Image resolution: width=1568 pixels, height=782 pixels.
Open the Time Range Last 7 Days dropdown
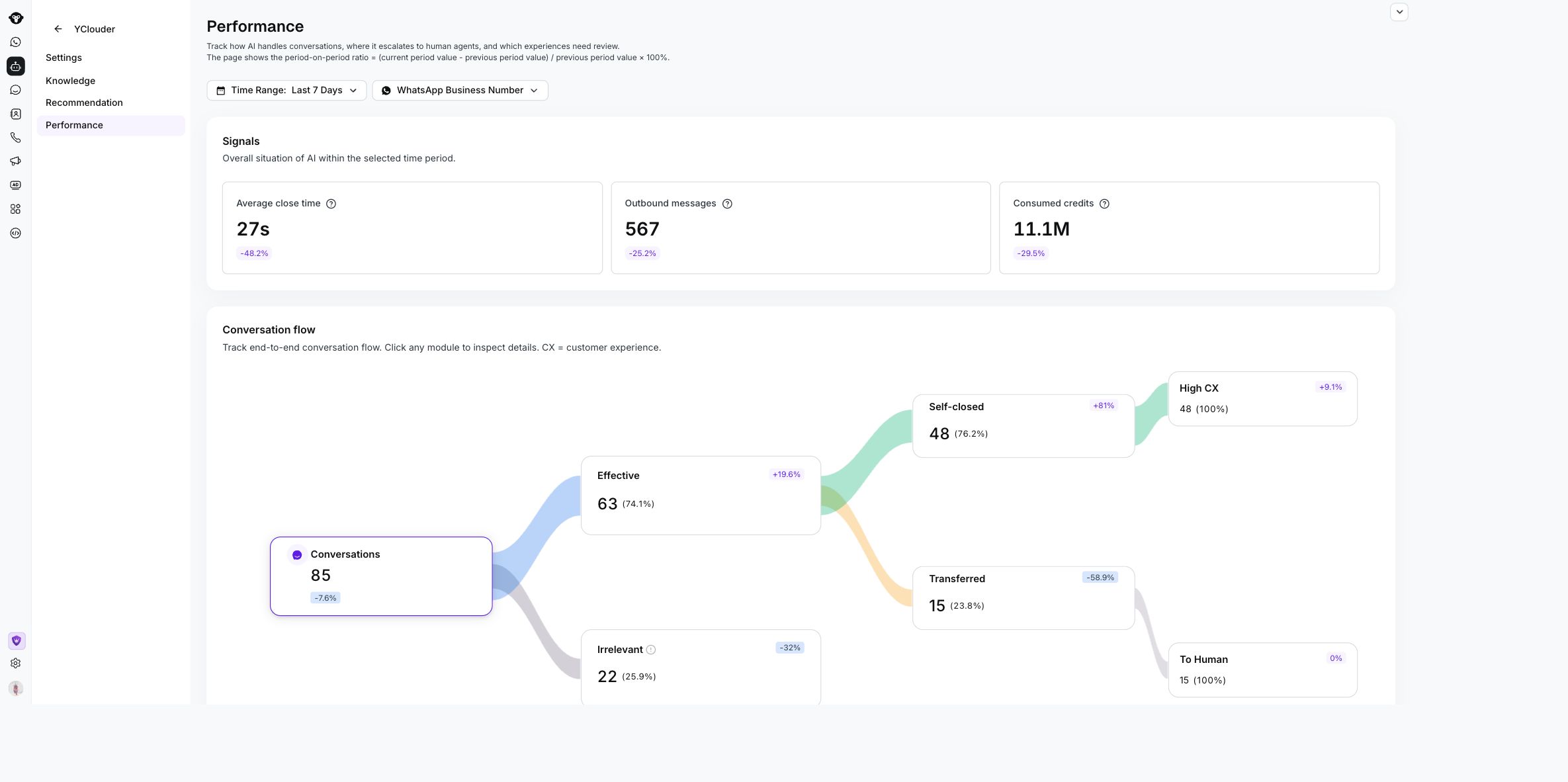tap(286, 90)
